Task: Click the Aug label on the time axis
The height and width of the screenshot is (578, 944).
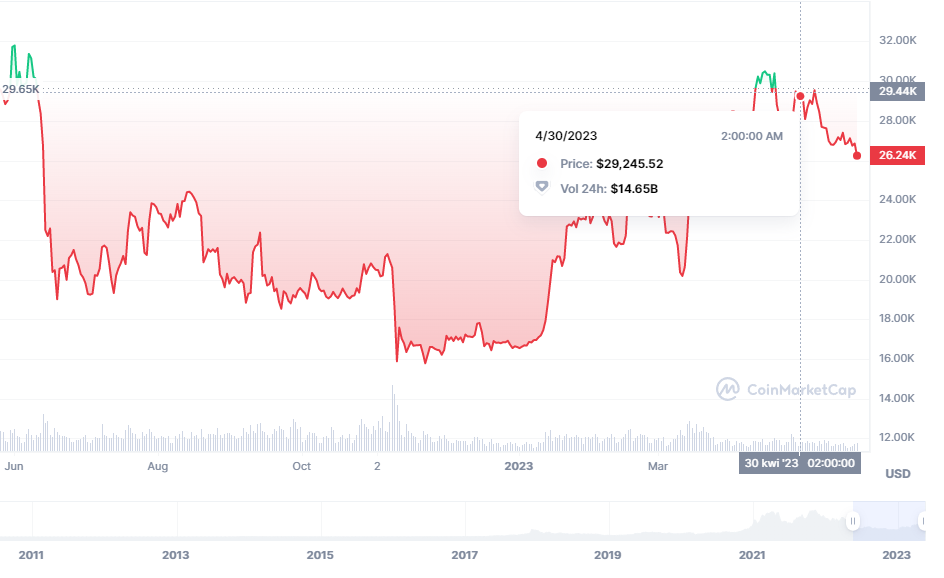Action: click(x=157, y=466)
